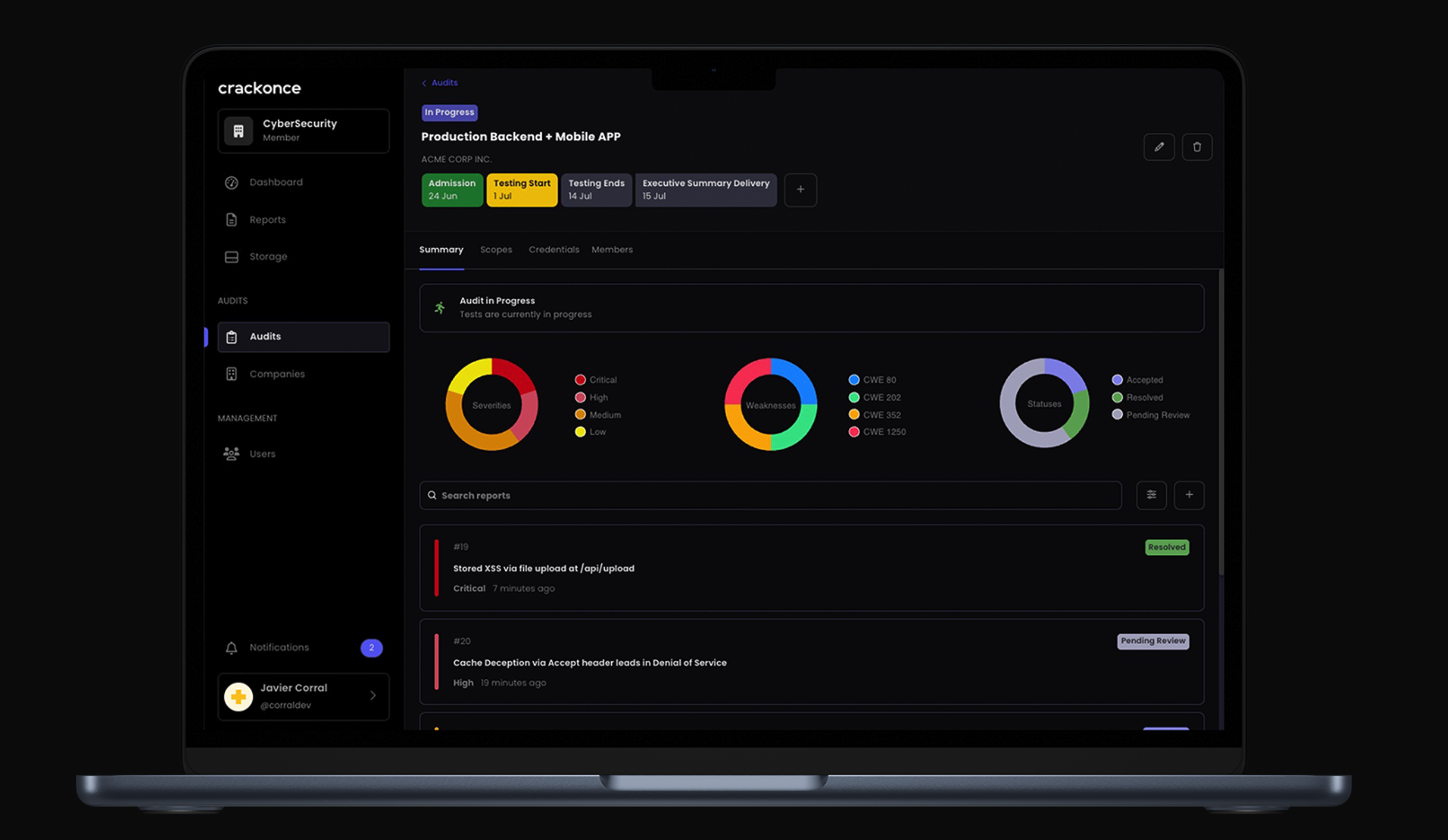Delete this audit using the trash icon
This screenshot has width=1448, height=840.
tap(1198, 147)
